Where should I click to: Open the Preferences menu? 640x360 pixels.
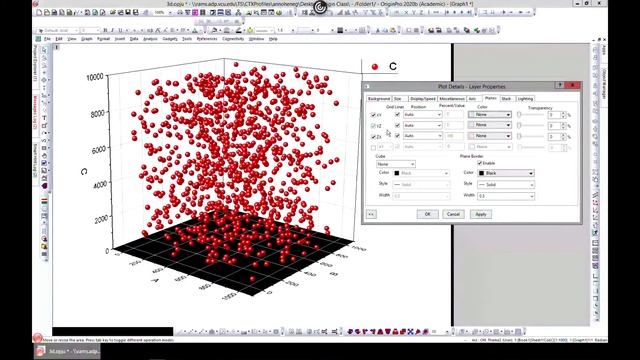(207, 39)
